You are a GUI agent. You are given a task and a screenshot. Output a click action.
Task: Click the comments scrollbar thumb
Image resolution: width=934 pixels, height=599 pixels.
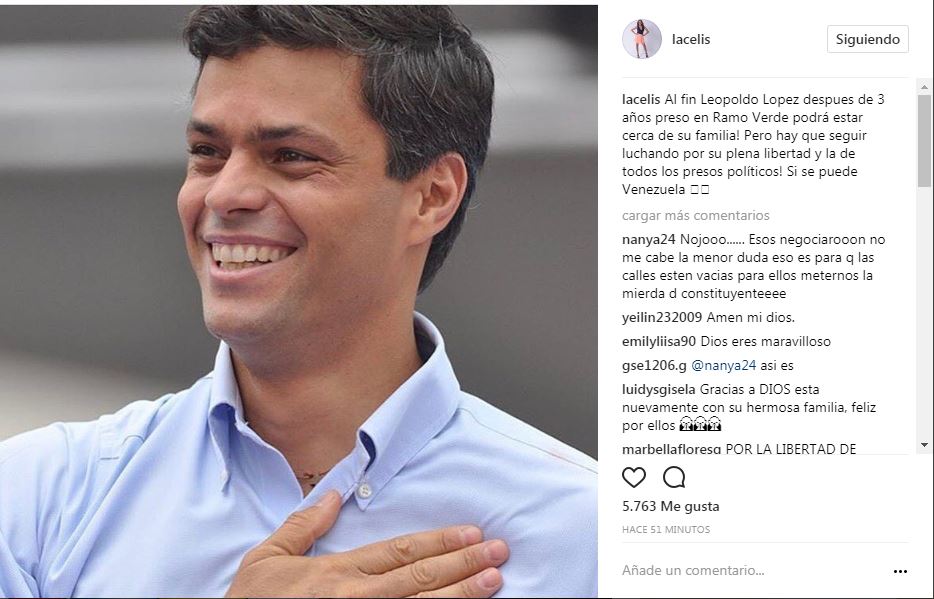924,141
